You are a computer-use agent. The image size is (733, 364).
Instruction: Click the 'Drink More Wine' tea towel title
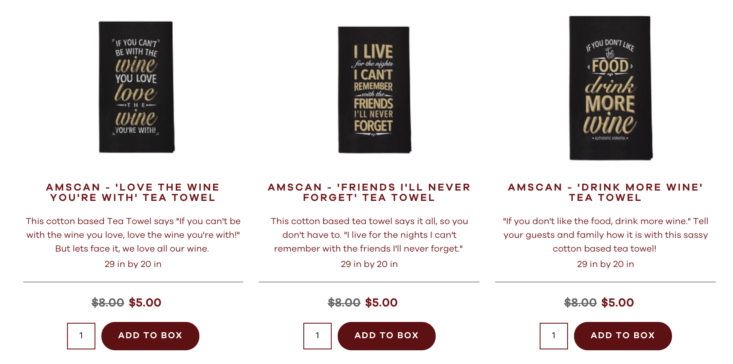tap(605, 193)
